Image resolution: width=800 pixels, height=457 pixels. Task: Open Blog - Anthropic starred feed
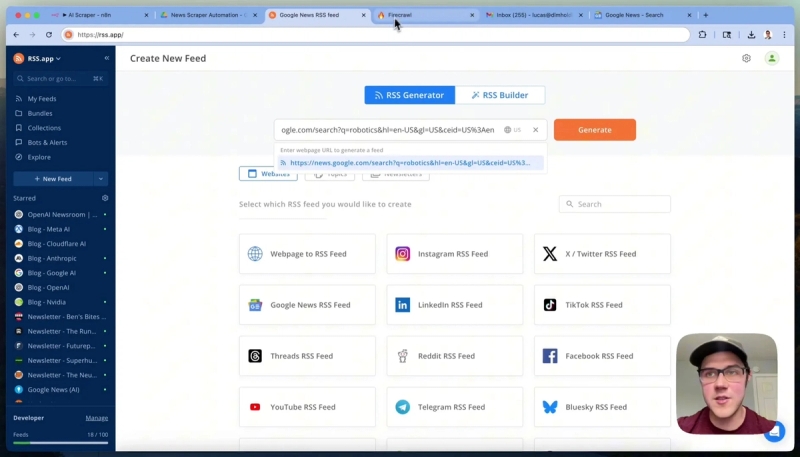coord(60,258)
